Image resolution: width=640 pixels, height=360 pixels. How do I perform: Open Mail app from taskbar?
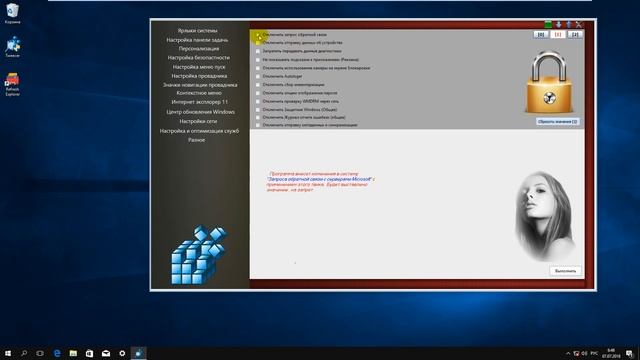coord(106,353)
